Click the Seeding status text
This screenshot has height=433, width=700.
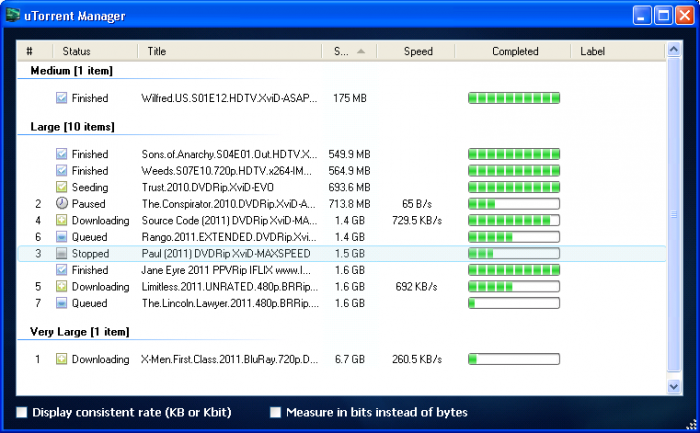(x=90, y=187)
